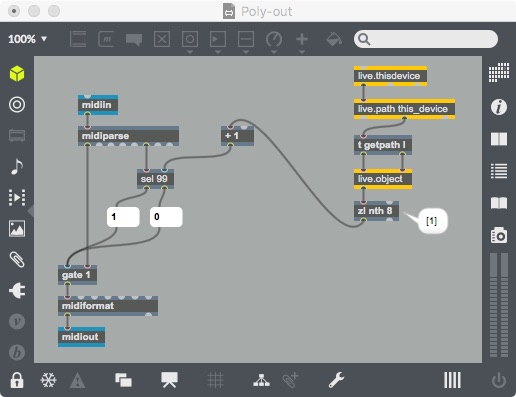Open the Audio note icon in sidebar

point(17,167)
